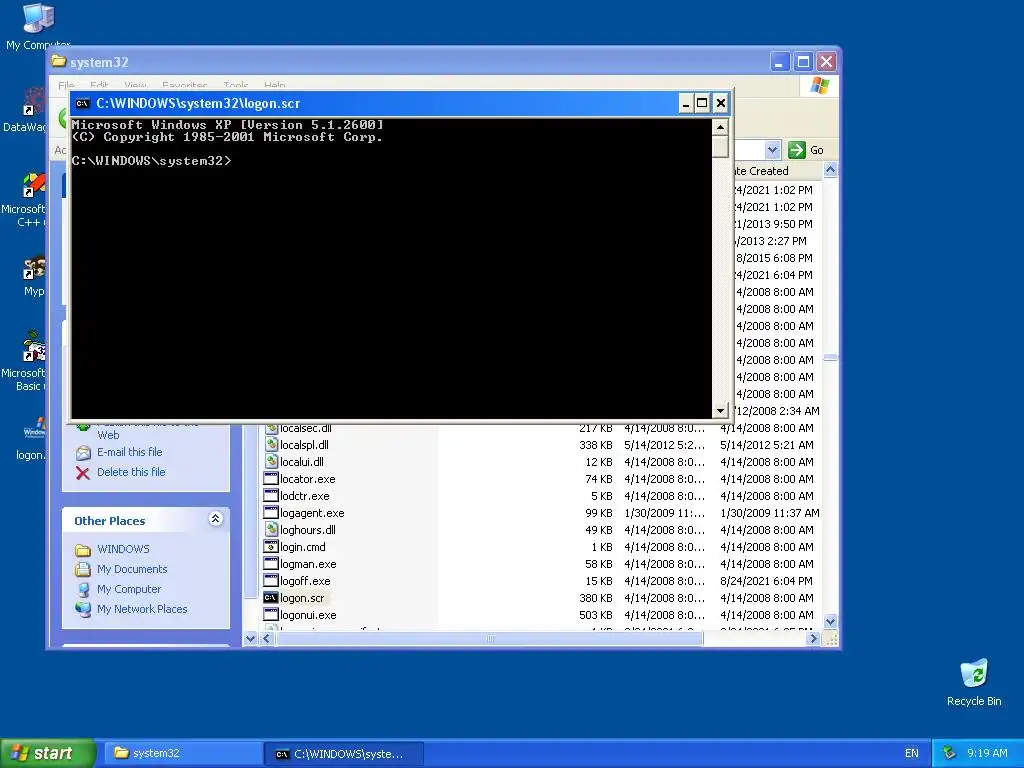Image resolution: width=1024 pixels, height=768 pixels.
Task: Click the system tray network icon
Action: pyautogui.click(x=949, y=753)
